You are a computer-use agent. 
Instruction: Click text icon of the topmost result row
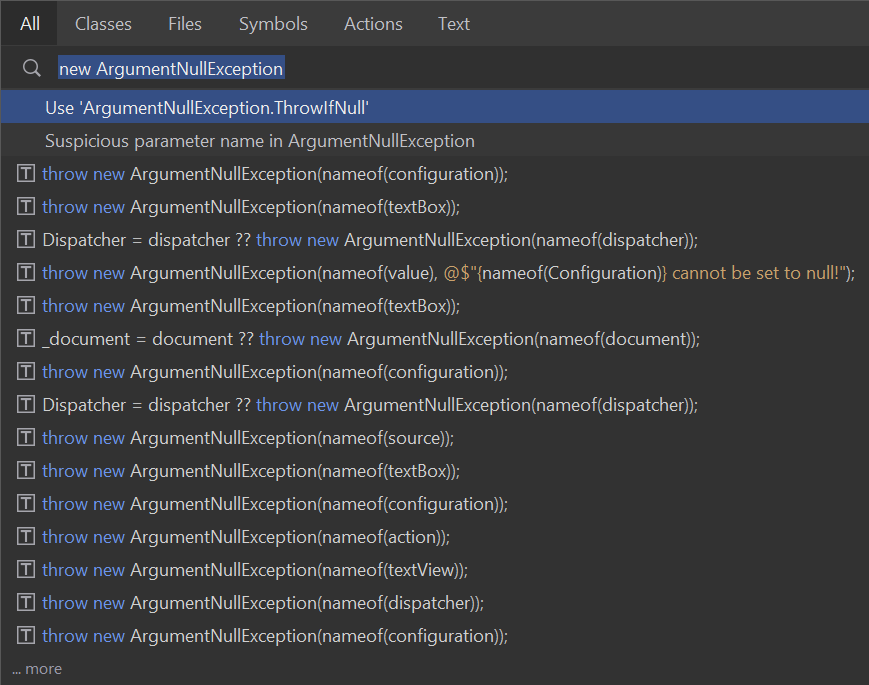(x=27, y=174)
